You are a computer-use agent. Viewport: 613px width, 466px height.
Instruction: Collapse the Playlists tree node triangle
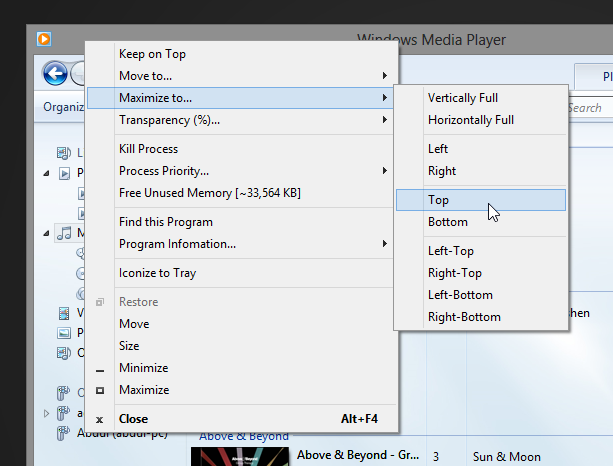[x=47, y=173]
